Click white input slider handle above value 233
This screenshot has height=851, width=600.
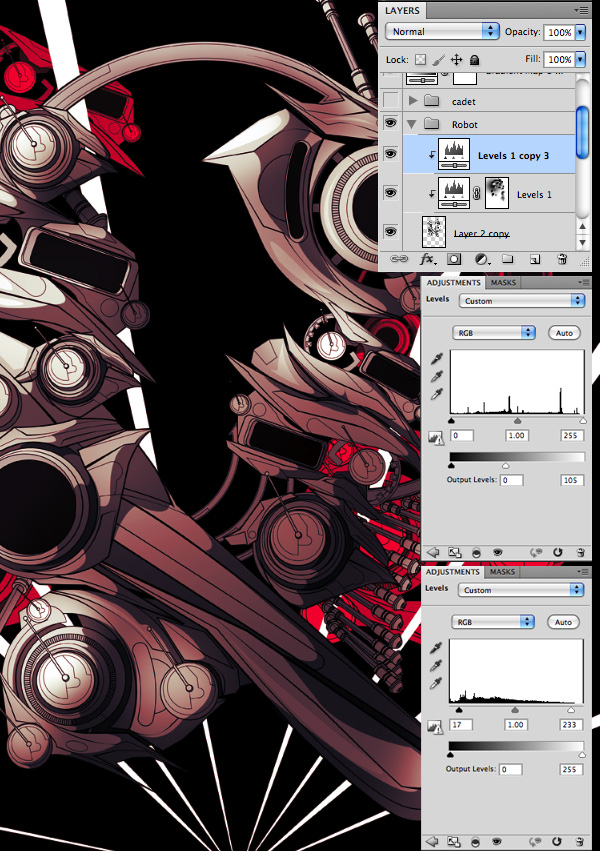(571, 709)
